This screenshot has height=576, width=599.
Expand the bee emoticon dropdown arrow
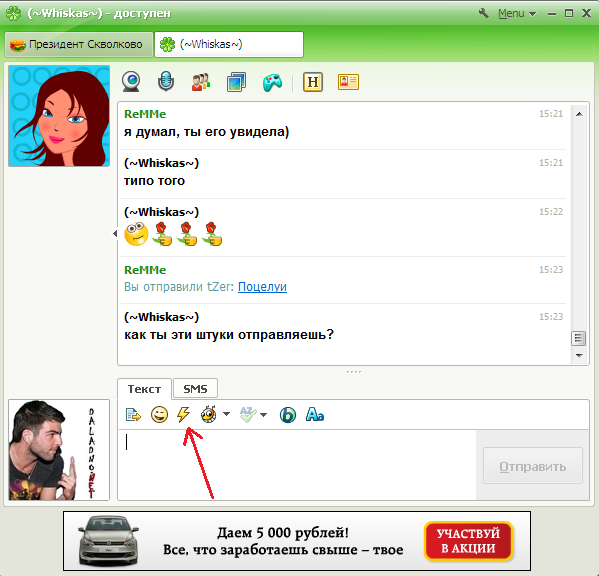coord(226,414)
